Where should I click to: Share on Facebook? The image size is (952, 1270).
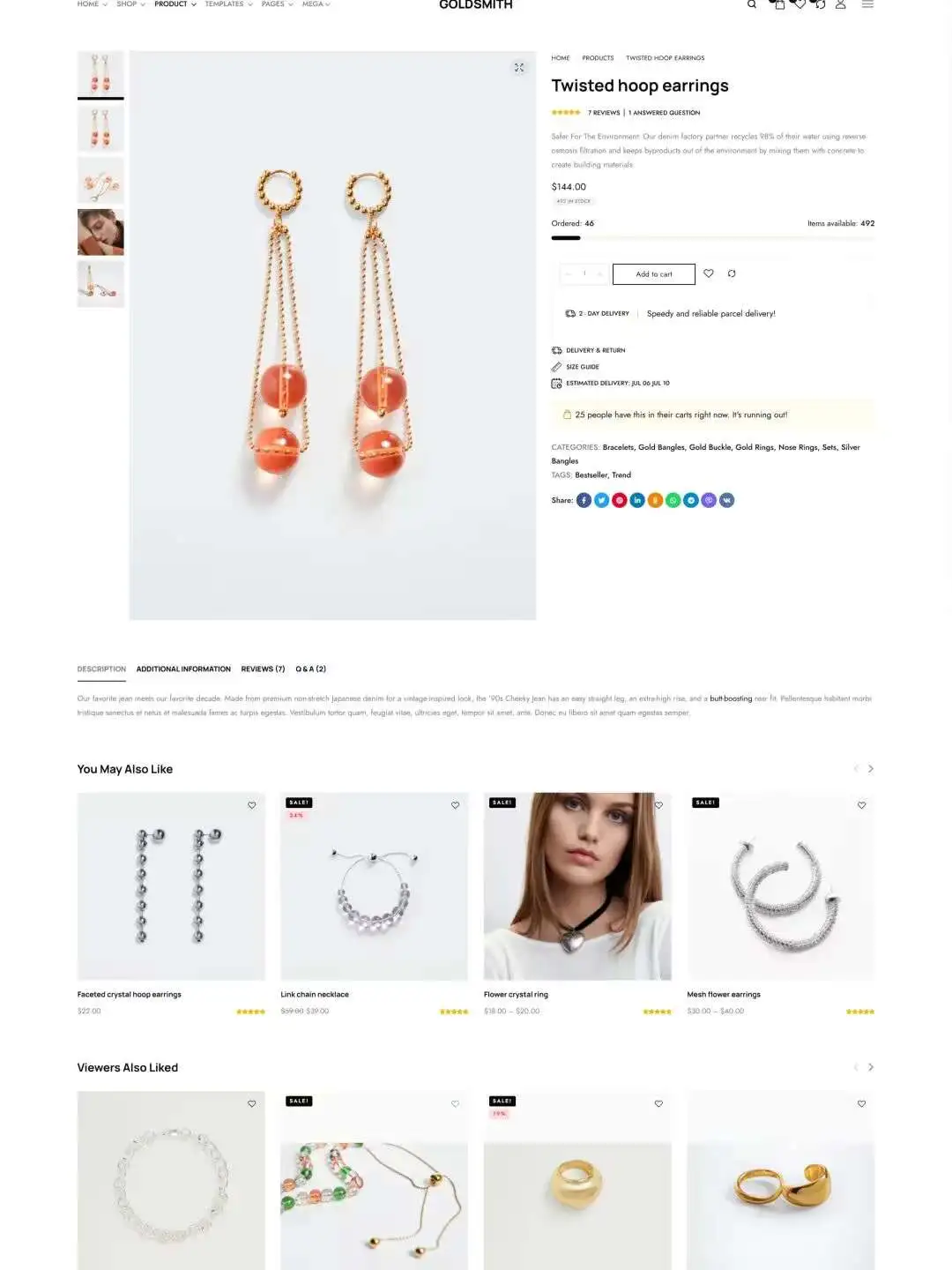584,500
